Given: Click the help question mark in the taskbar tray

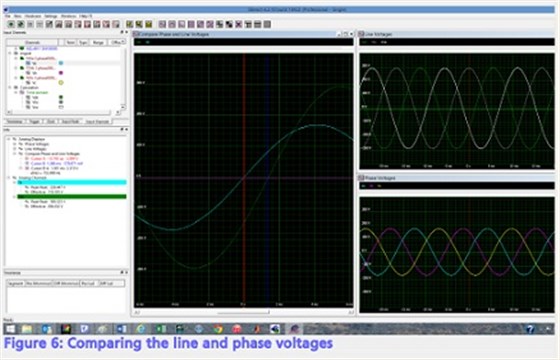Looking at the screenshot, I should coord(530,329).
